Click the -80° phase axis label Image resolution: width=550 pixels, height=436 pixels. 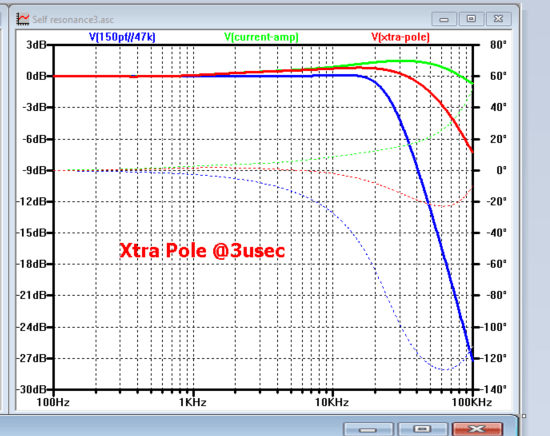point(497,296)
